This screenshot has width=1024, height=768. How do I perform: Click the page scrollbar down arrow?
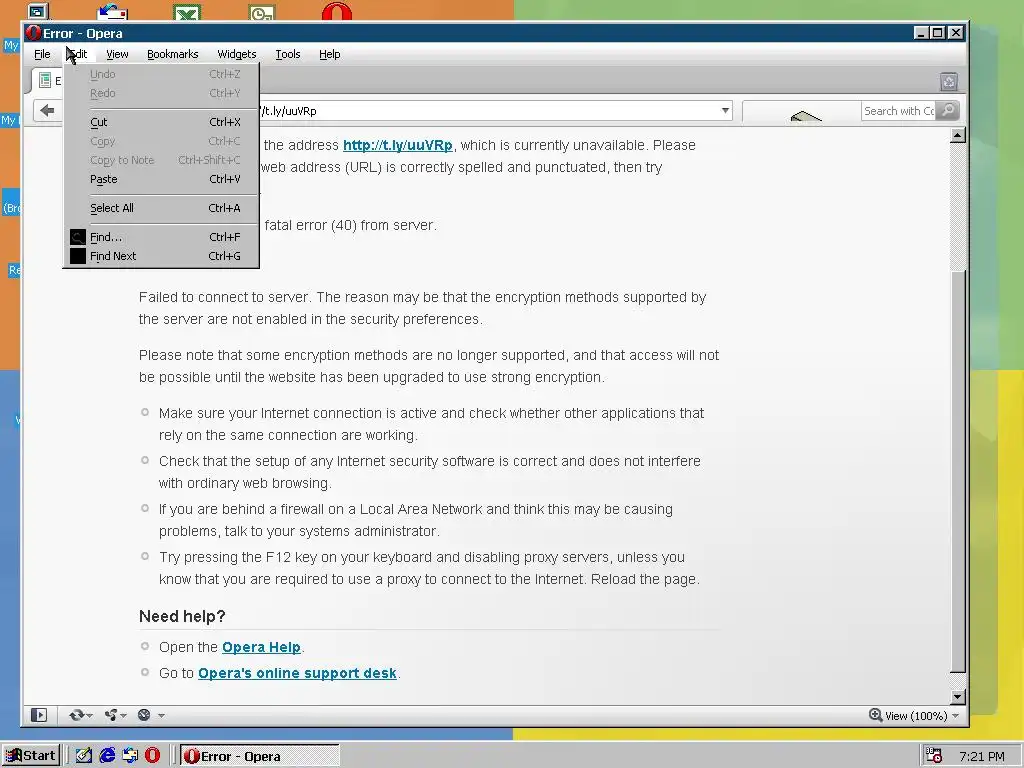957,697
